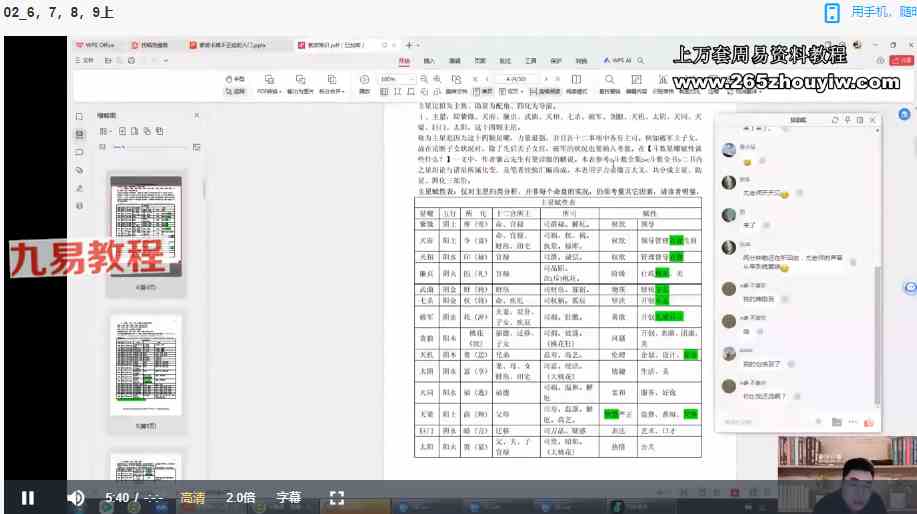This screenshot has height=514, width=917.
Task: Switch to the WPS Office home tab
Action: click(95, 45)
